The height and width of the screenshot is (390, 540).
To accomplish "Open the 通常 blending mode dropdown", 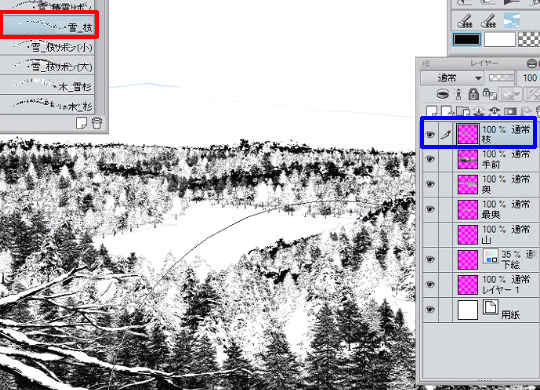I will tap(452, 78).
